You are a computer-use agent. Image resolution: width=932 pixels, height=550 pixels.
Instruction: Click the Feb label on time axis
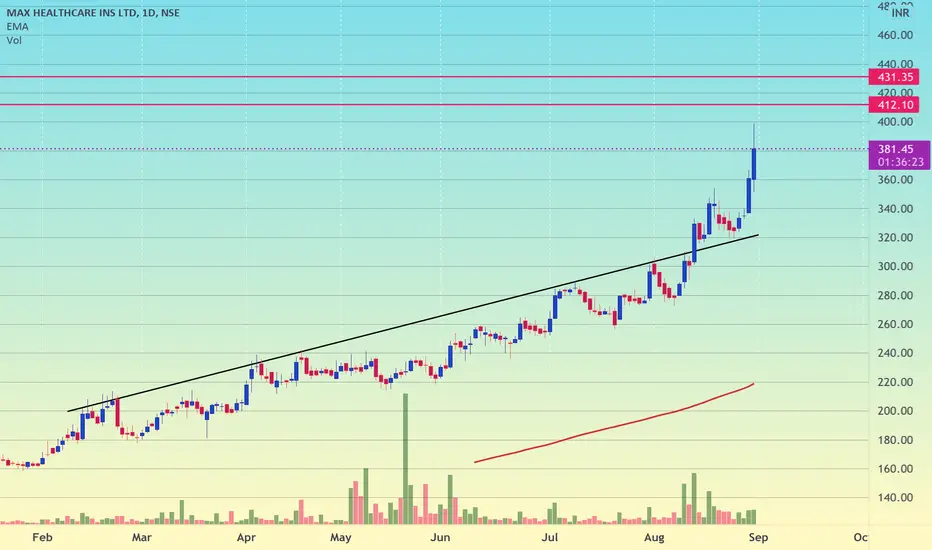[42, 538]
